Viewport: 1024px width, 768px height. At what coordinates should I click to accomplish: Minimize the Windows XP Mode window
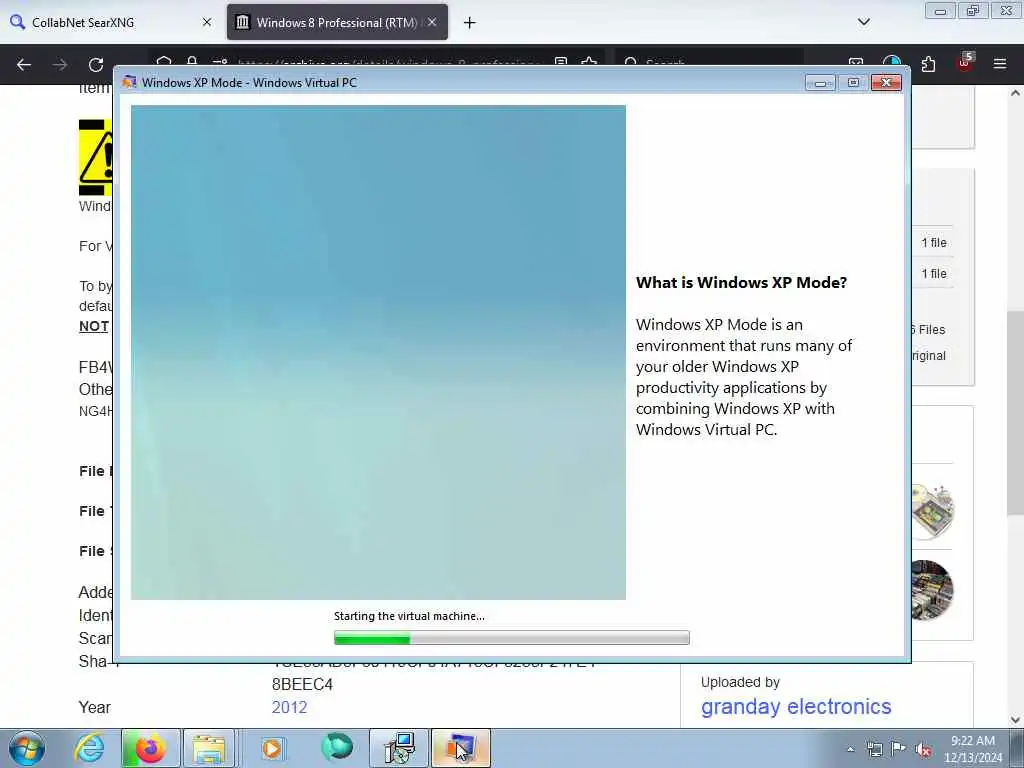[x=820, y=83]
